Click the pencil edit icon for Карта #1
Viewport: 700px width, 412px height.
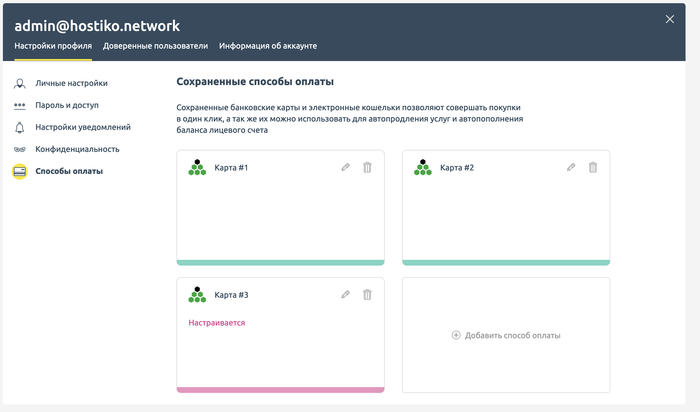point(346,167)
